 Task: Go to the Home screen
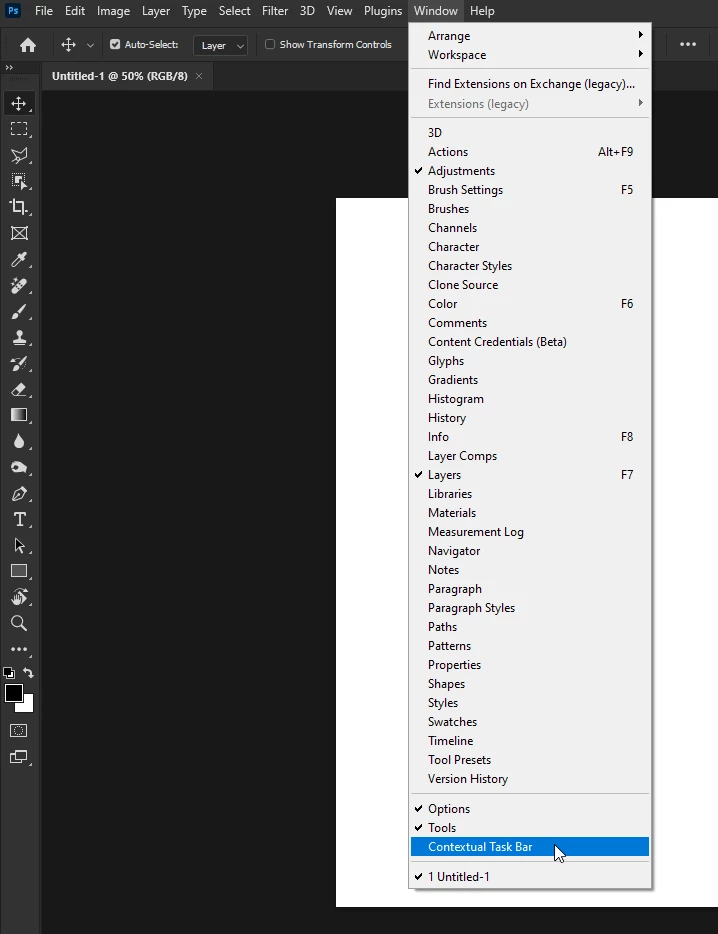pyautogui.click(x=27, y=45)
